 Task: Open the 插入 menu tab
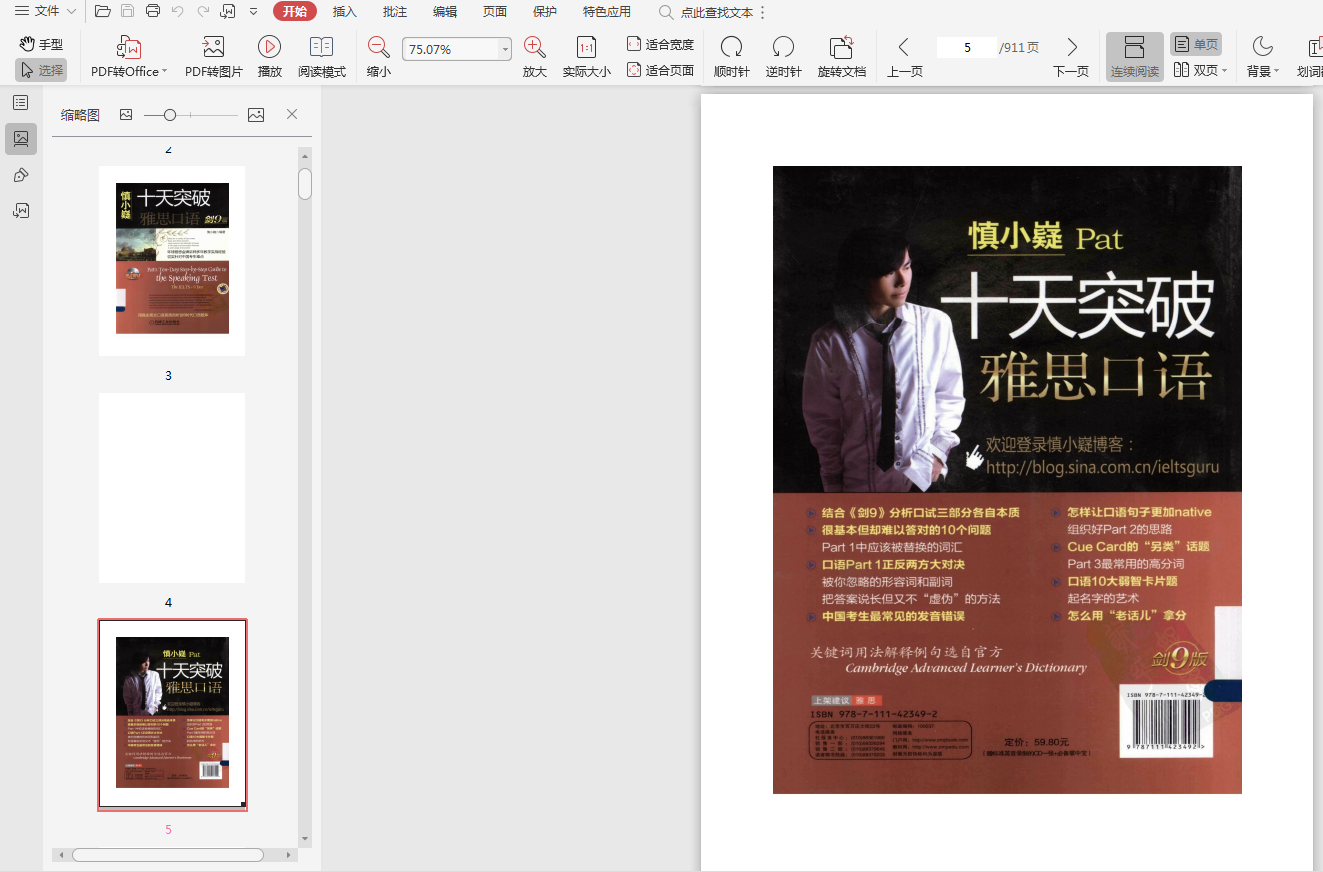tap(344, 12)
